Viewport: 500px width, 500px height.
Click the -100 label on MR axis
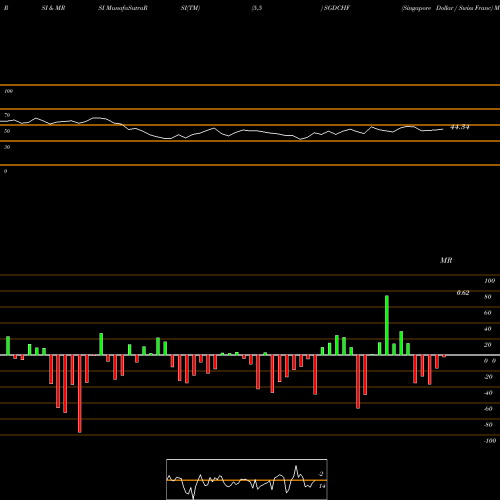490,441
